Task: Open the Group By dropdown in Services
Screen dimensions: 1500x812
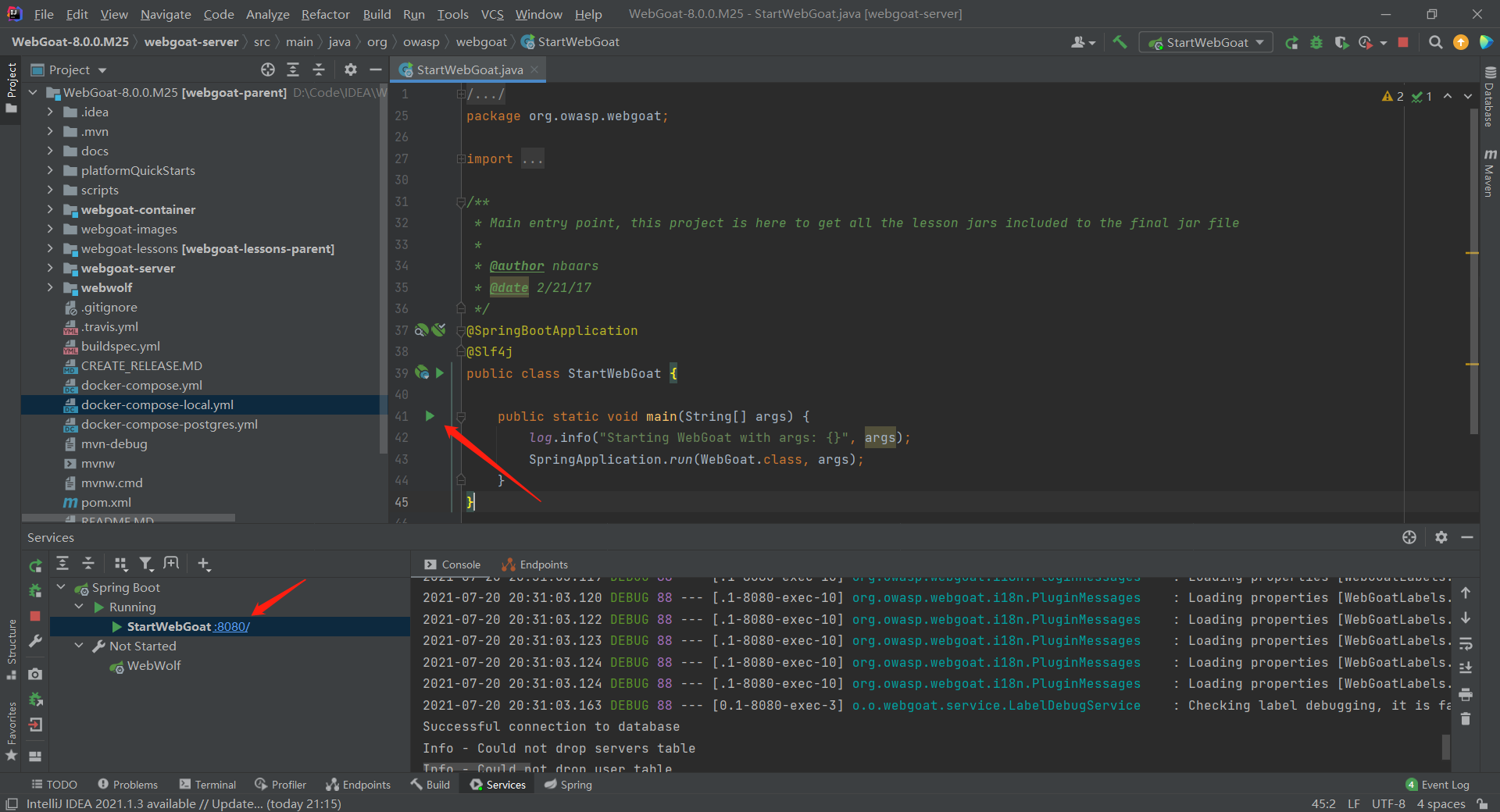Action: coord(120,564)
